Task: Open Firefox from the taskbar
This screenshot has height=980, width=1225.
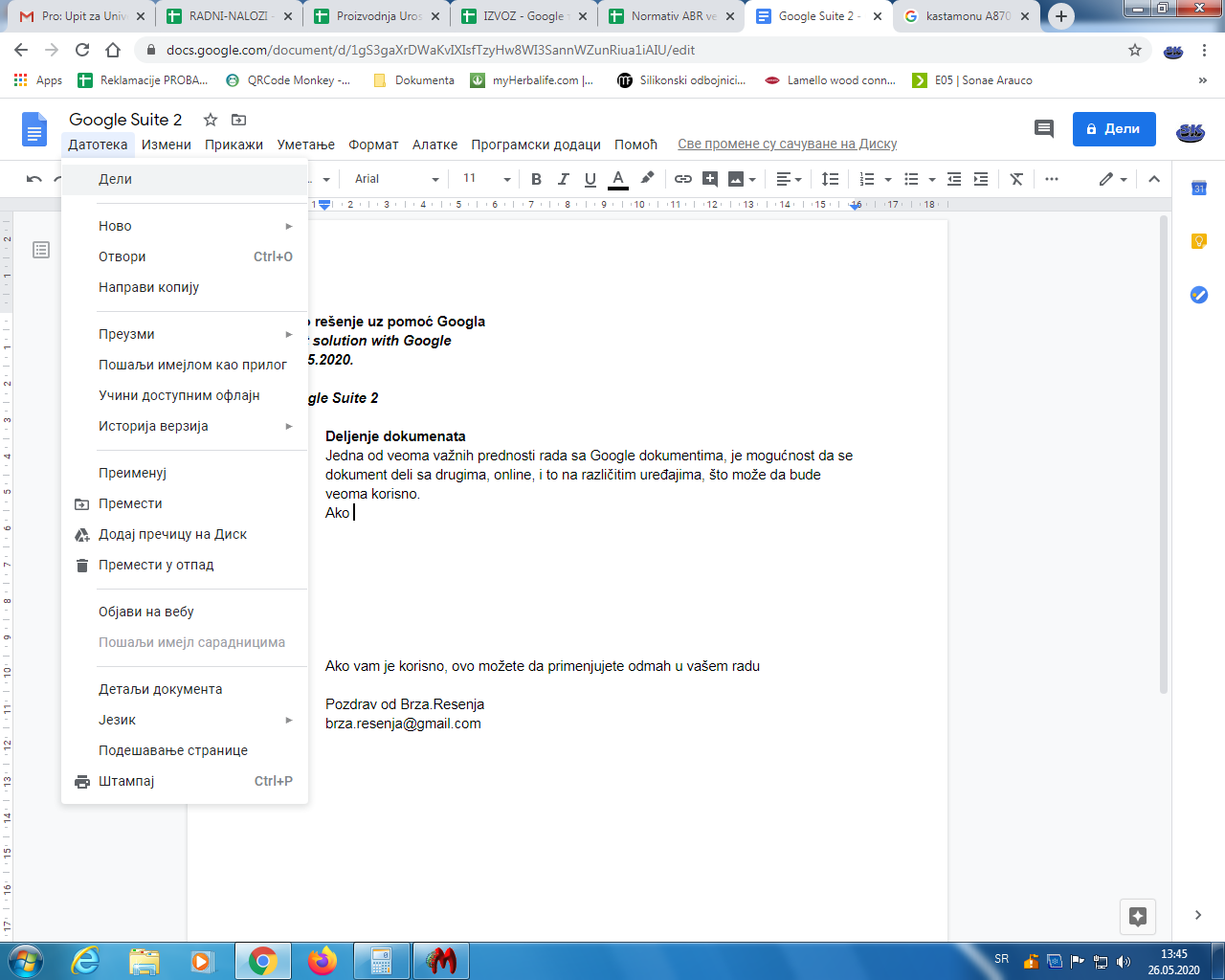Action: (x=323, y=960)
